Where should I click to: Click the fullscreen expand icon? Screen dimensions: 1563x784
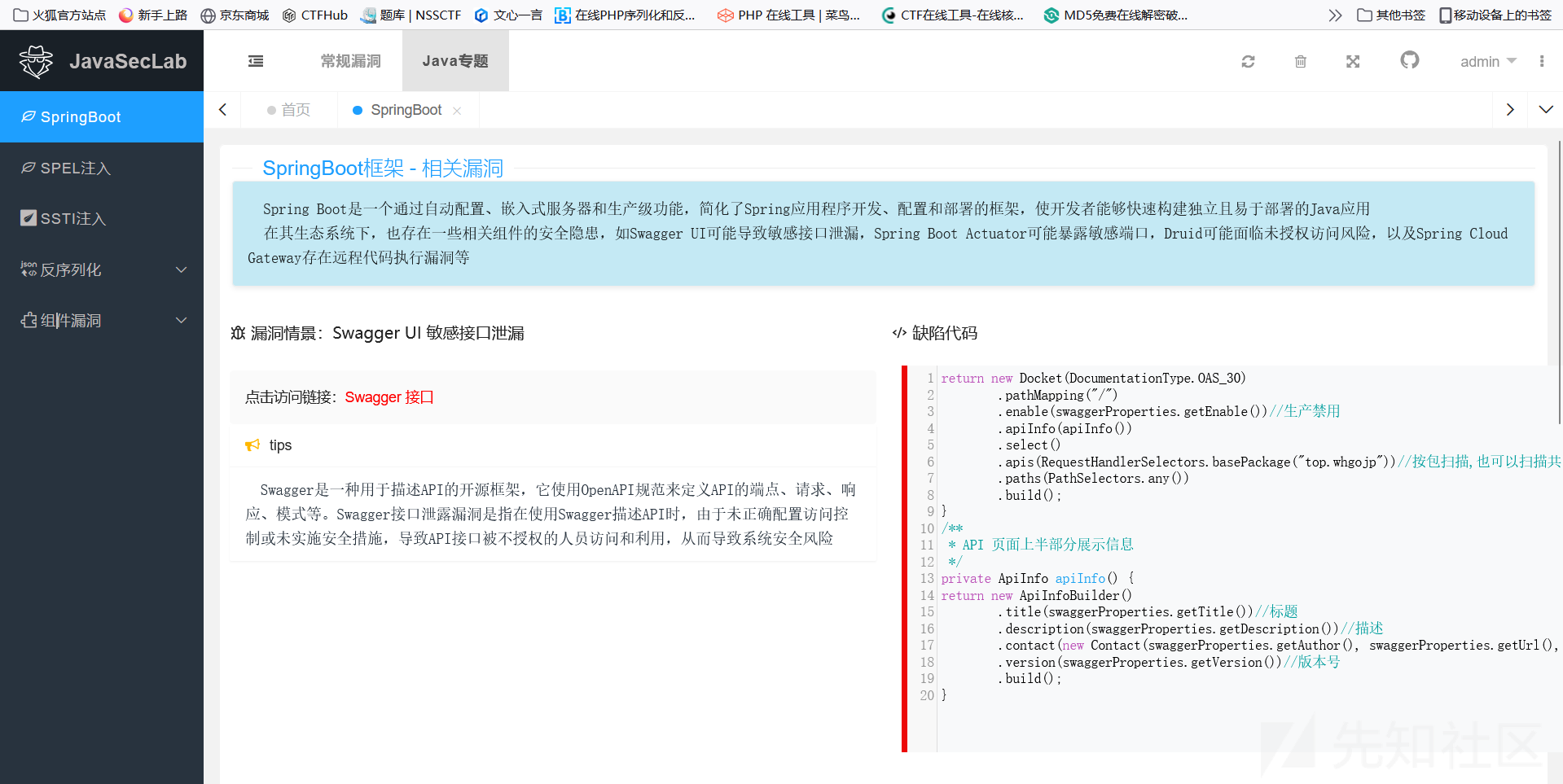(1353, 62)
